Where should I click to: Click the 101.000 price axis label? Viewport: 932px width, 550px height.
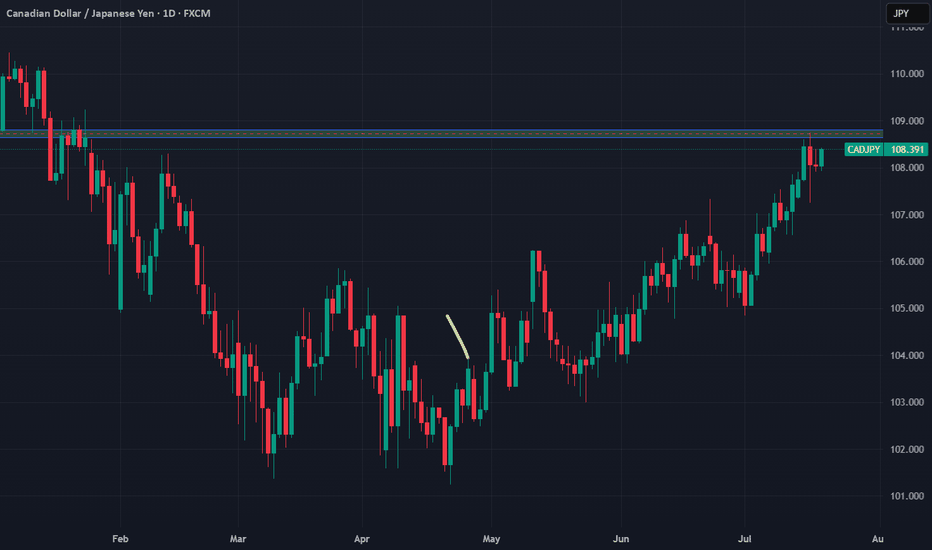tap(906, 496)
